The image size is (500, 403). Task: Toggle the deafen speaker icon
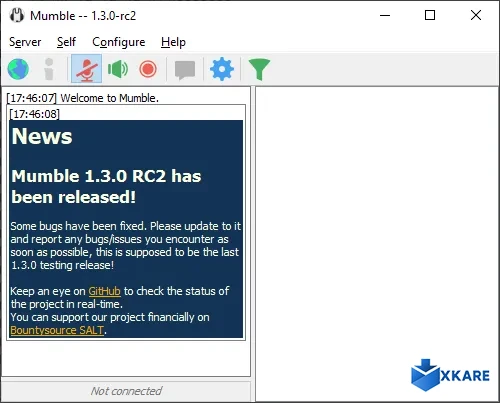pos(118,69)
